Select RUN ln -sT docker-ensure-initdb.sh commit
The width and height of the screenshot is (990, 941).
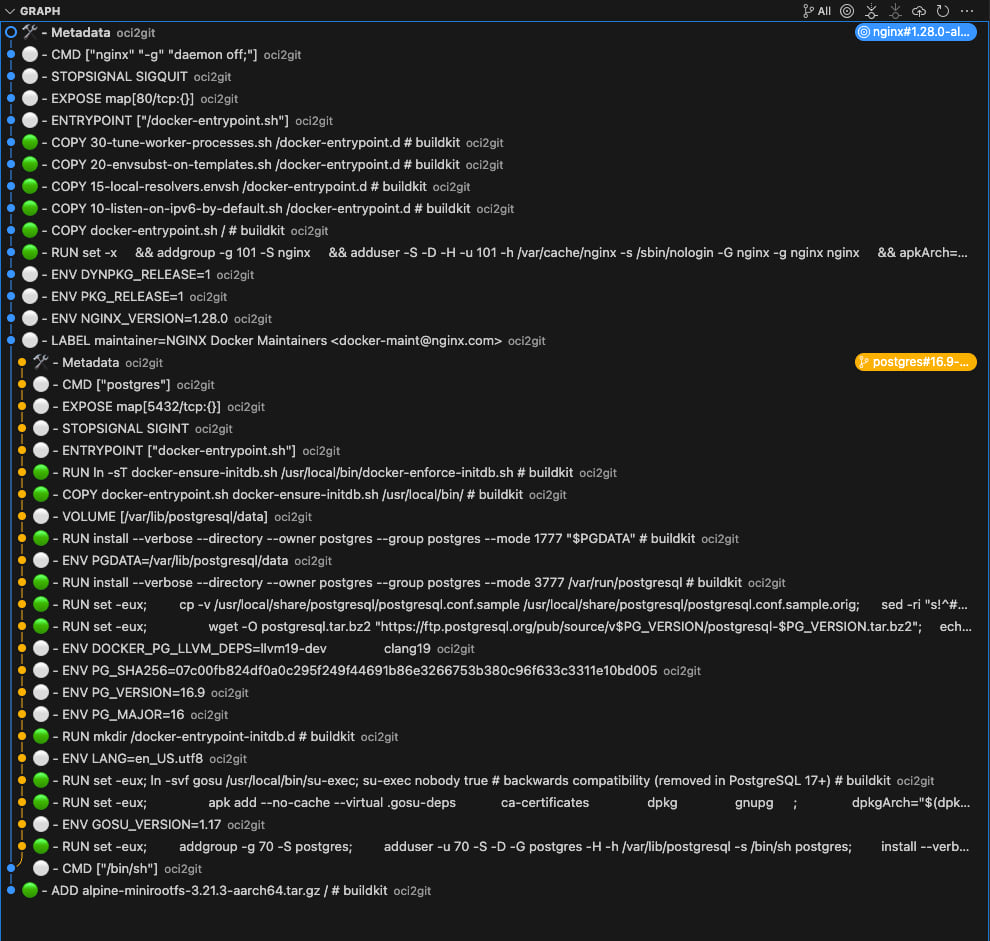pos(495,473)
